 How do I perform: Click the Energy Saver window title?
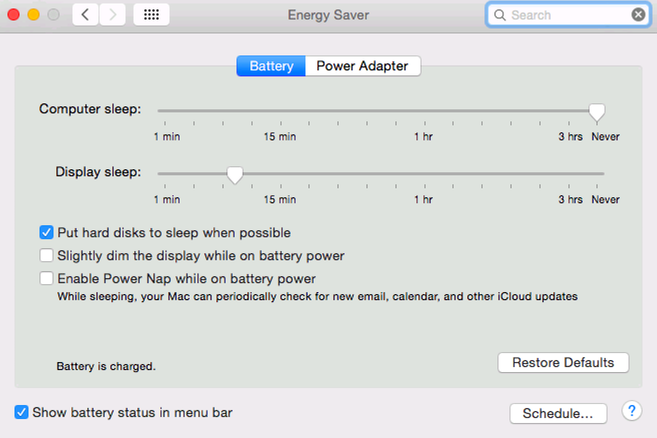pos(328,15)
